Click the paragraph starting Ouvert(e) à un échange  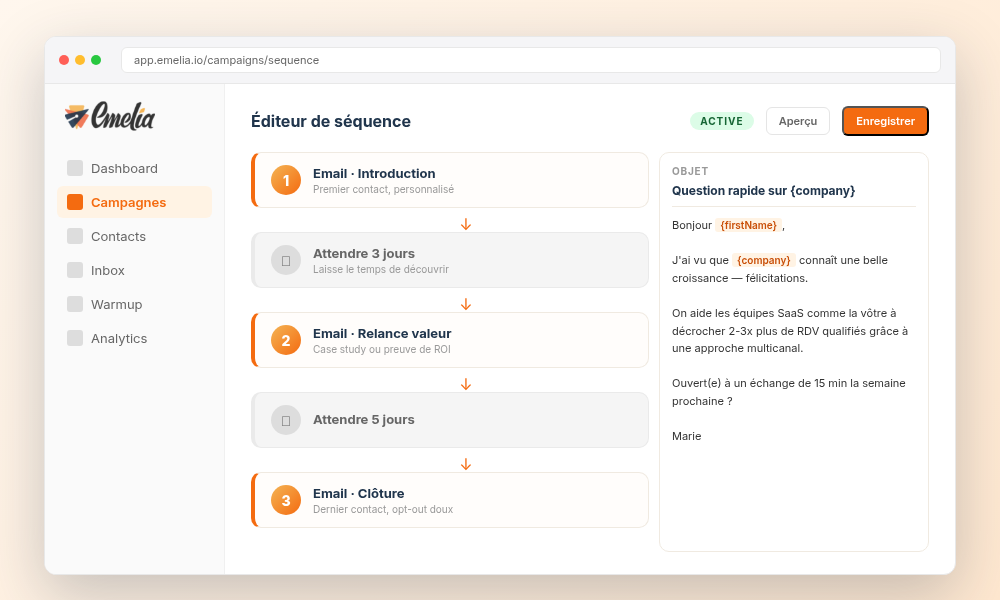[x=788, y=392]
